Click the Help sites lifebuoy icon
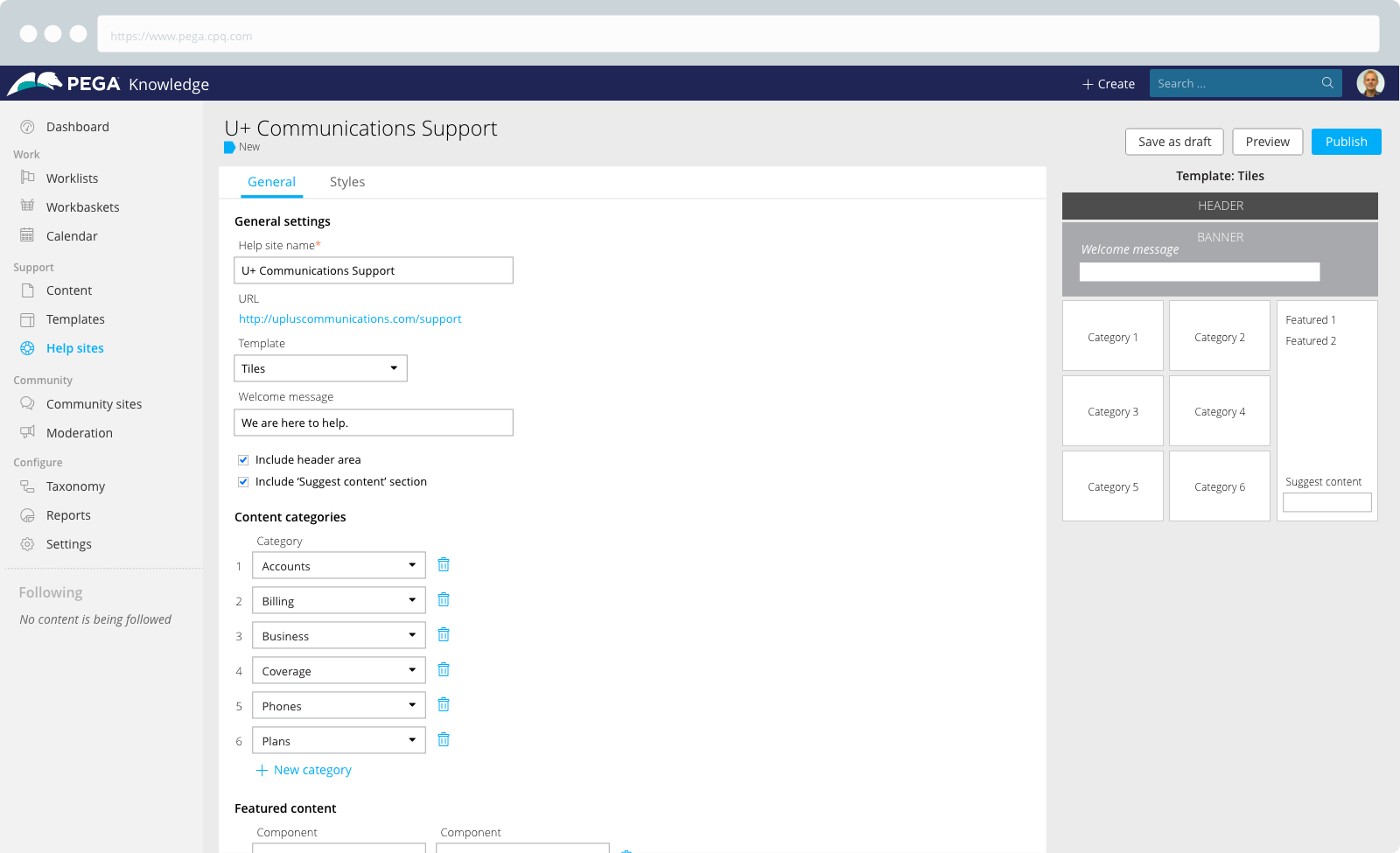Image resolution: width=1400 pixels, height=853 pixels. click(x=27, y=348)
